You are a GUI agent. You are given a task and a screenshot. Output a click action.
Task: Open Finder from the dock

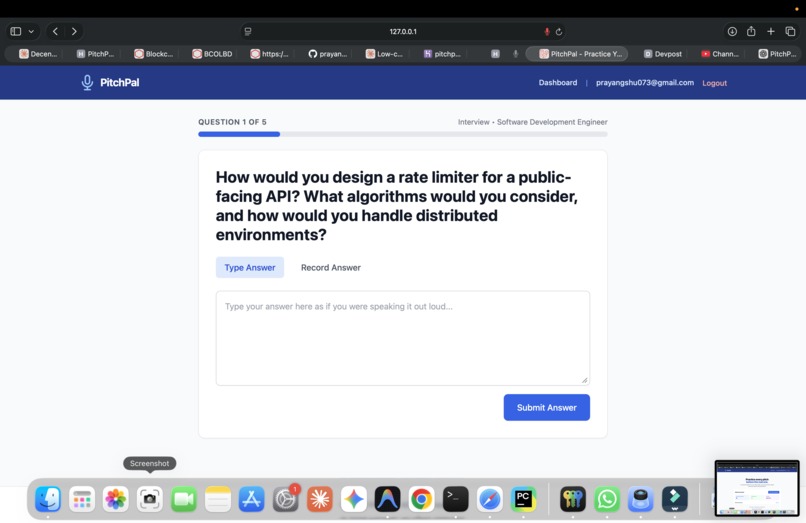[x=48, y=499]
